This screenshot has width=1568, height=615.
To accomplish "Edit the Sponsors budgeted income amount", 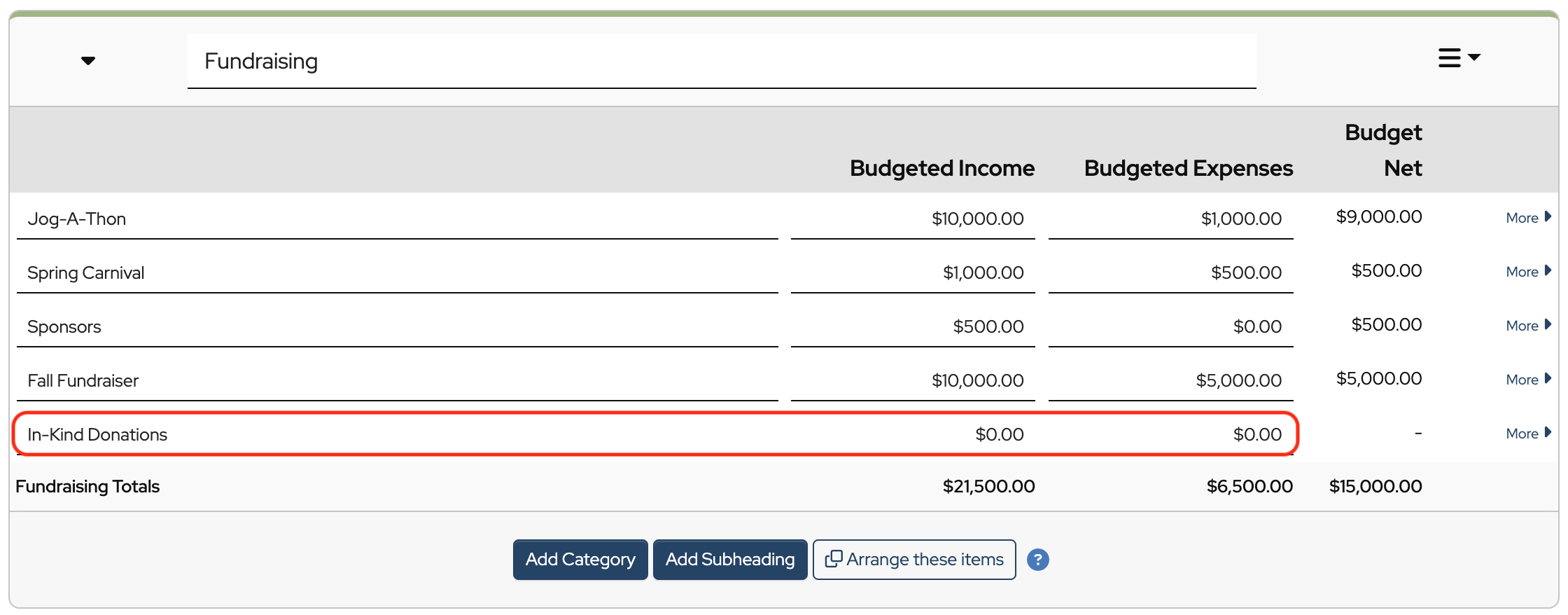I will tap(913, 327).
